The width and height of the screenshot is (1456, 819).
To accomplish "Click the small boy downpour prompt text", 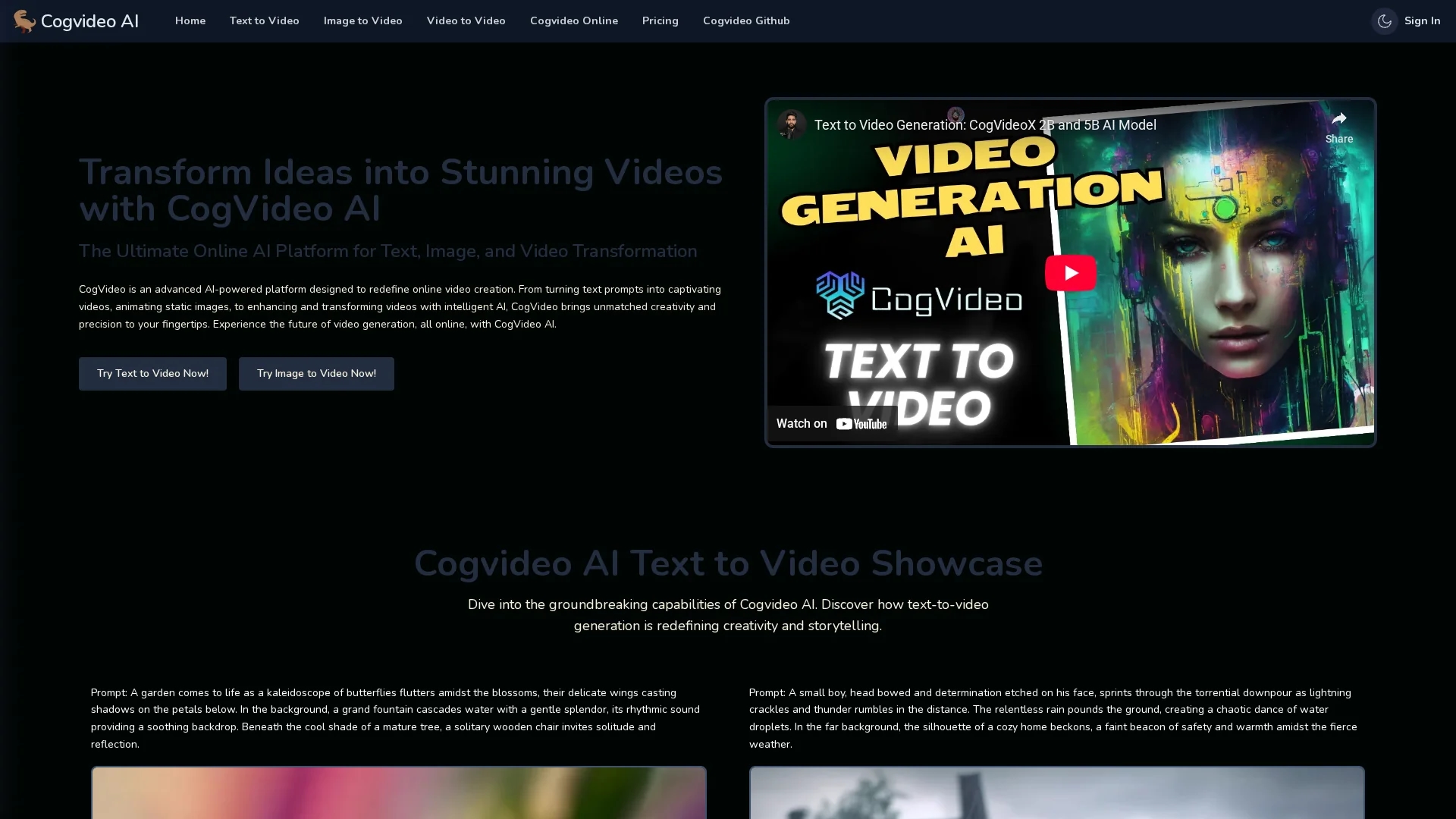I will 1053,718.
